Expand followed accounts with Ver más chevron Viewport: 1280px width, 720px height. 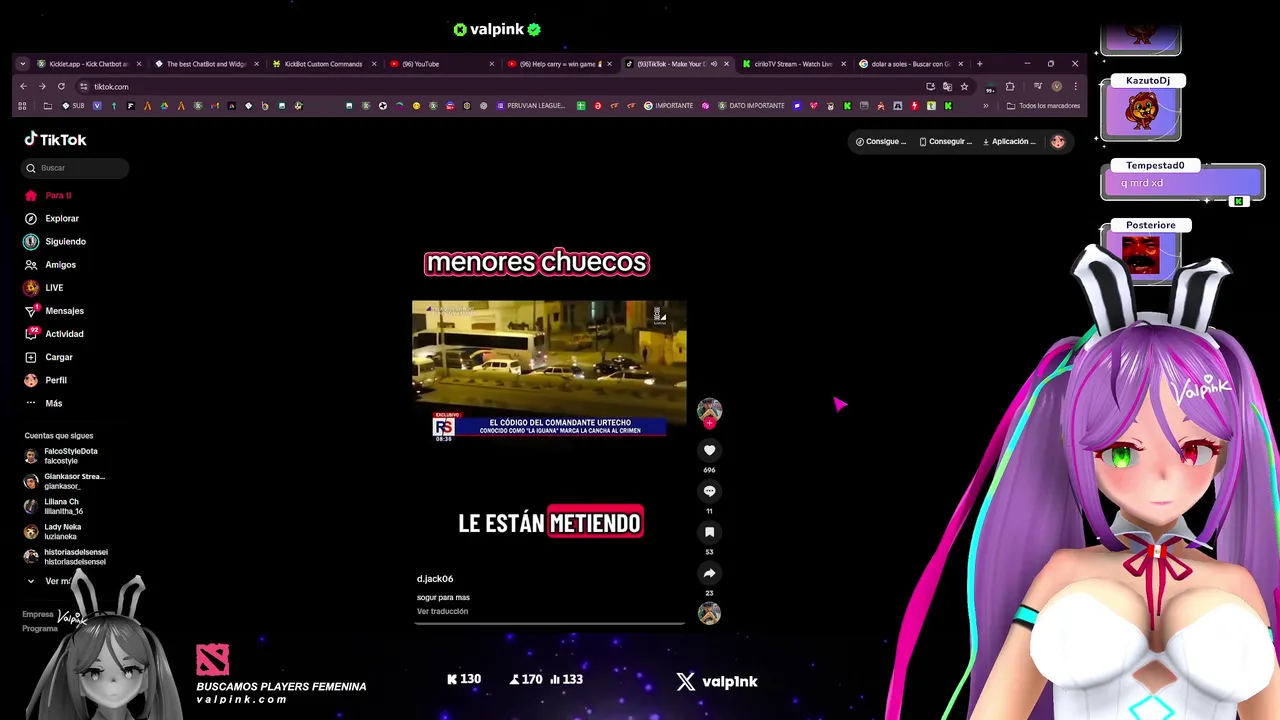tap(31, 581)
